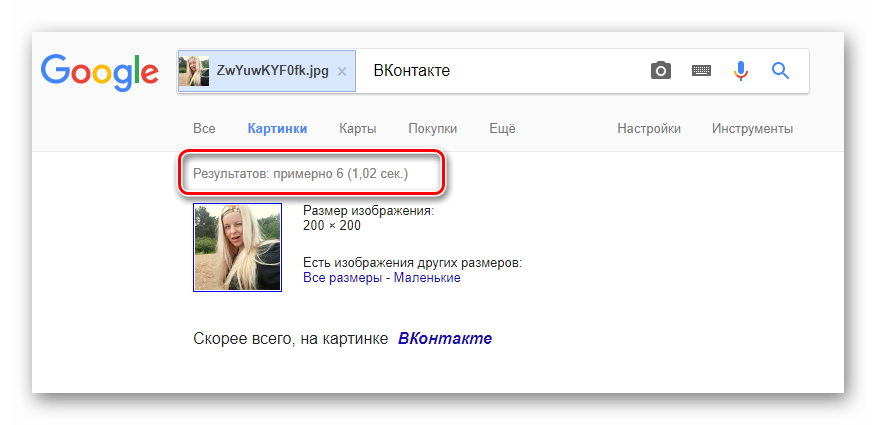The height and width of the screenshot is (425, 876).
Task: Switch to the Все tab
Action: click(204, 129)
